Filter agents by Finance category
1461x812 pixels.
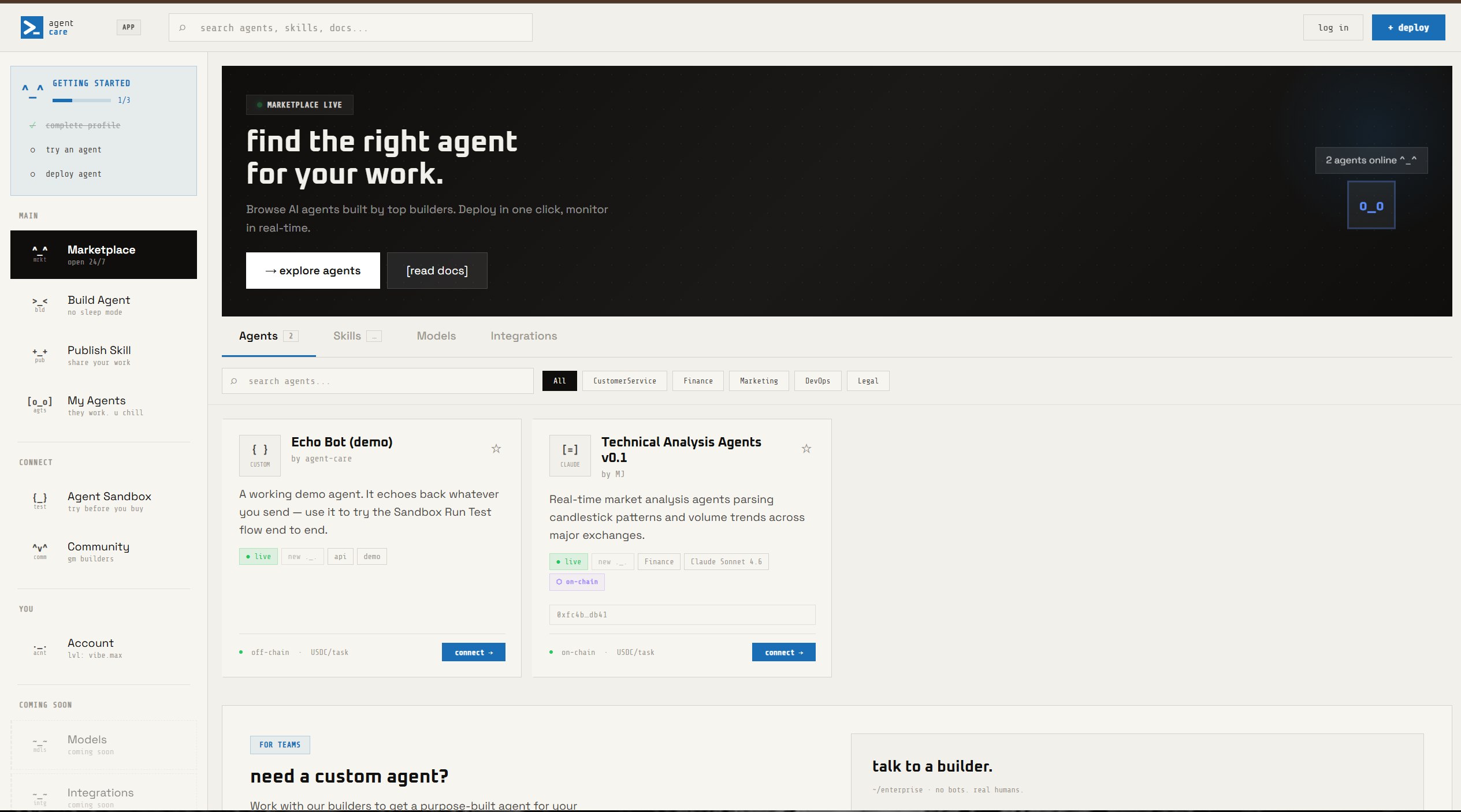pos(698,381)
